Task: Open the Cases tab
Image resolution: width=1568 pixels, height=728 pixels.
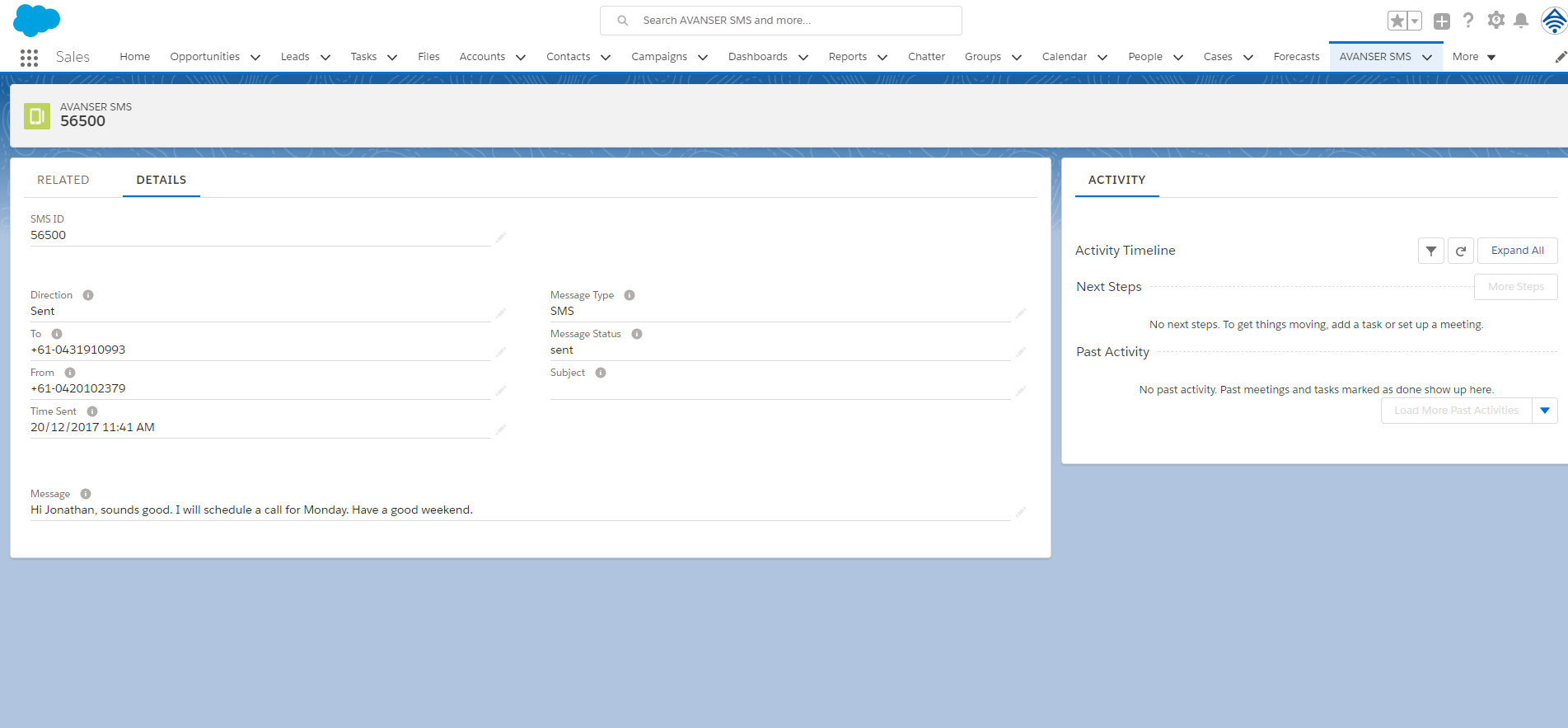Action: click(x=1218, y=57)
